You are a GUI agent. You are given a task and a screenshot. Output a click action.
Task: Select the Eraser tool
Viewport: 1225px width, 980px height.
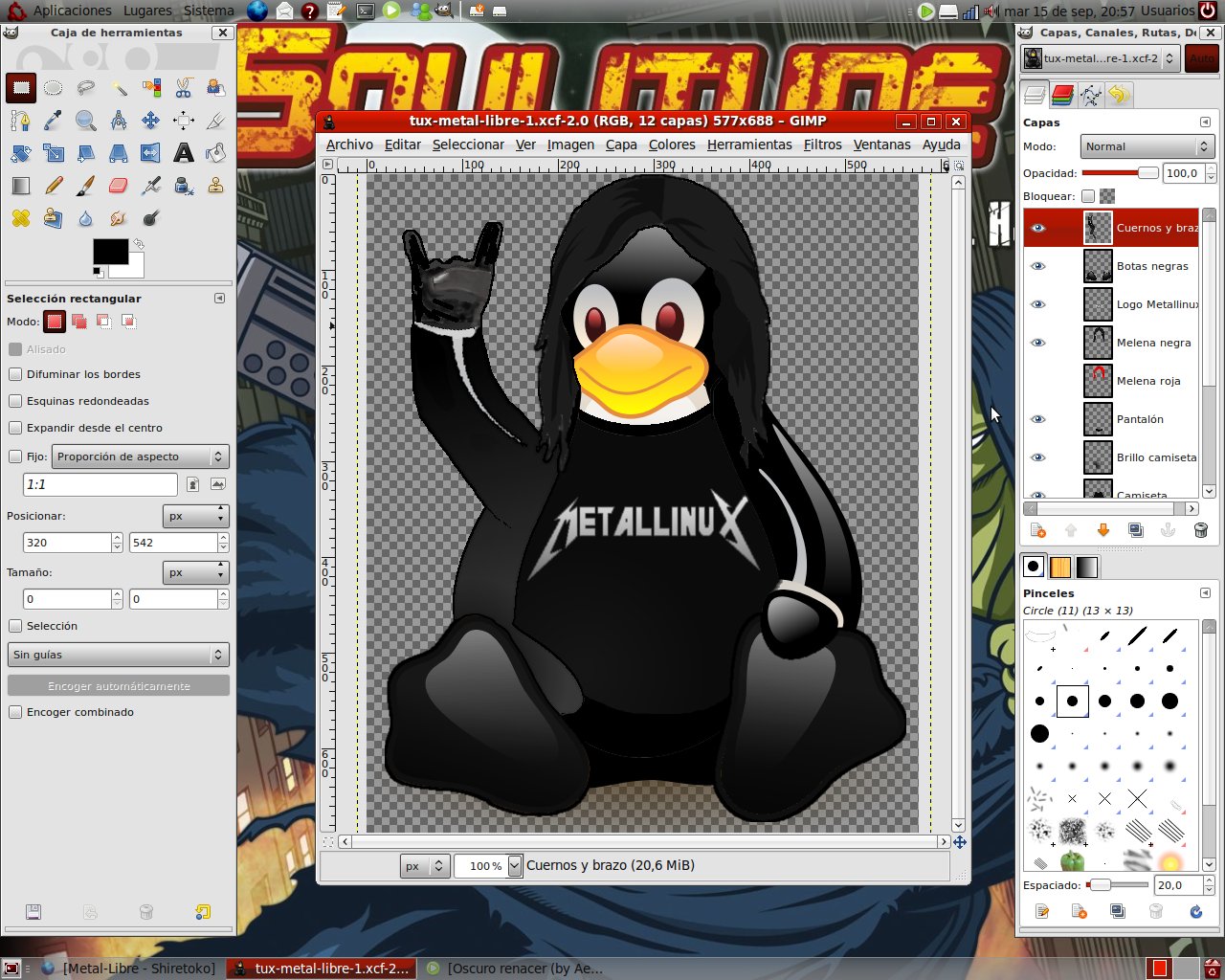(x=119, y=186)
